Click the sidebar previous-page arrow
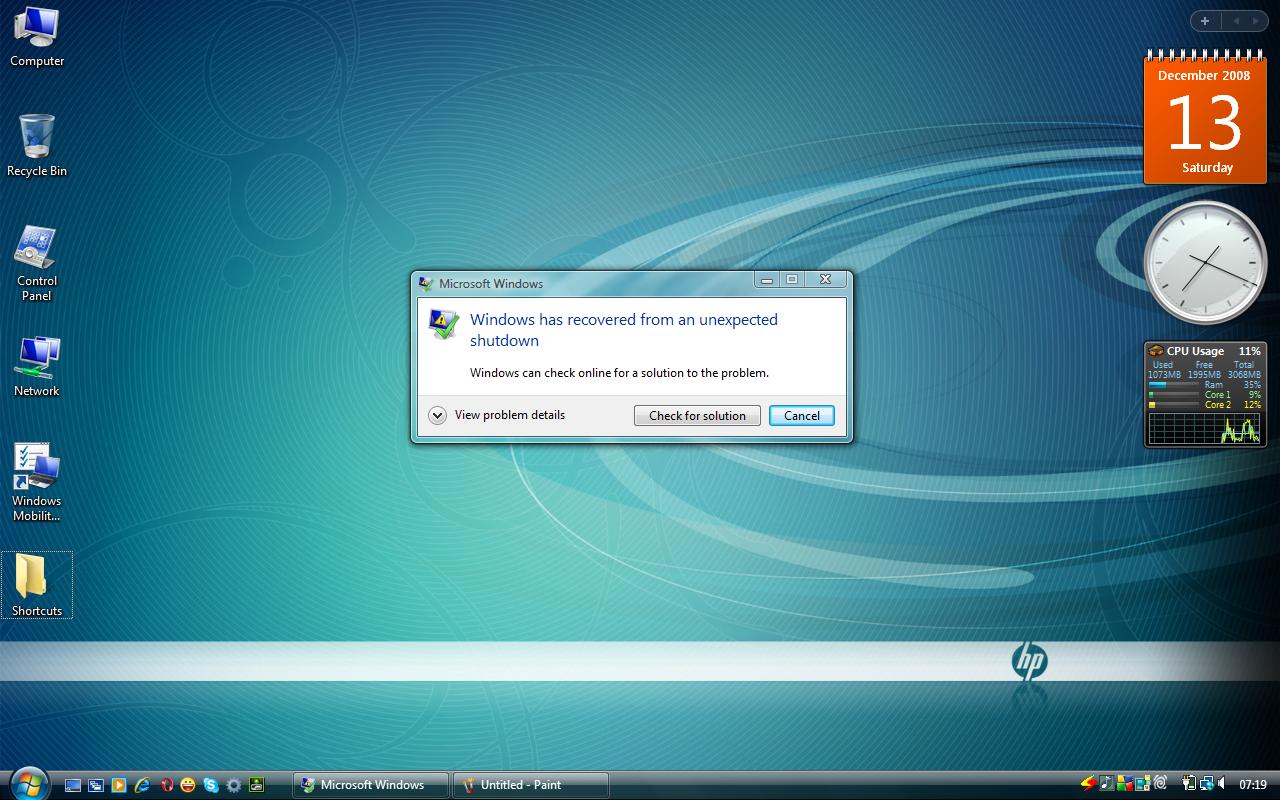1280x800 pixels. [1236, 21]
